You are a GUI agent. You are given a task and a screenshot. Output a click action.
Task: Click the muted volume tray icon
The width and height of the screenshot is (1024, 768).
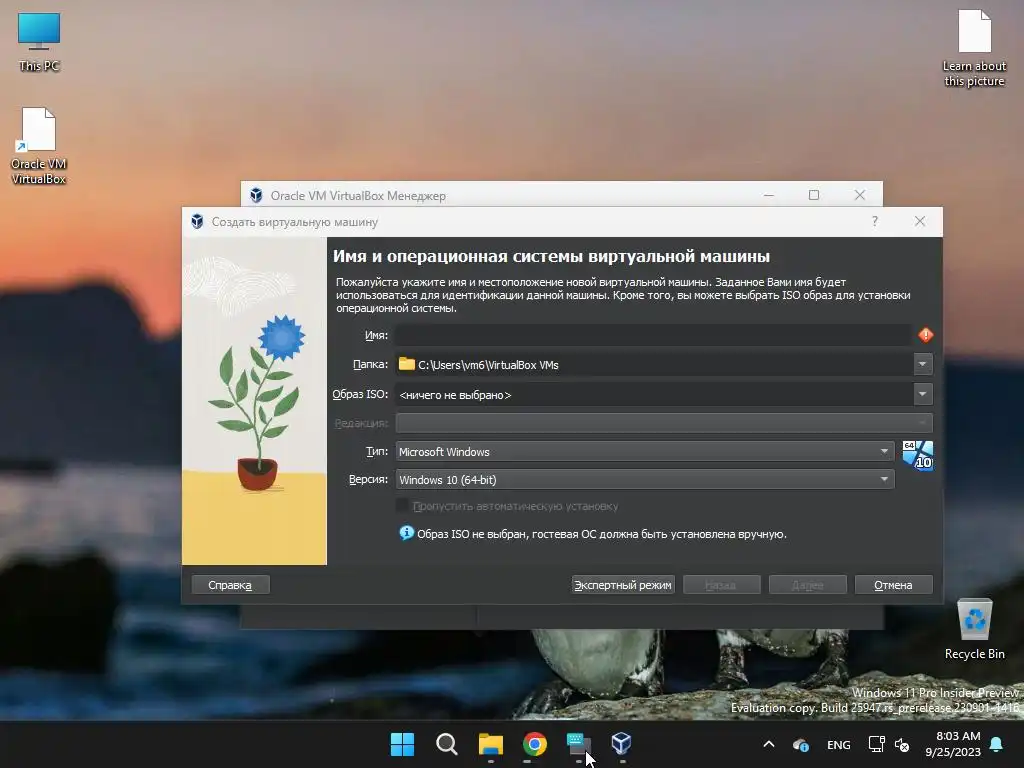pos(902,744)
